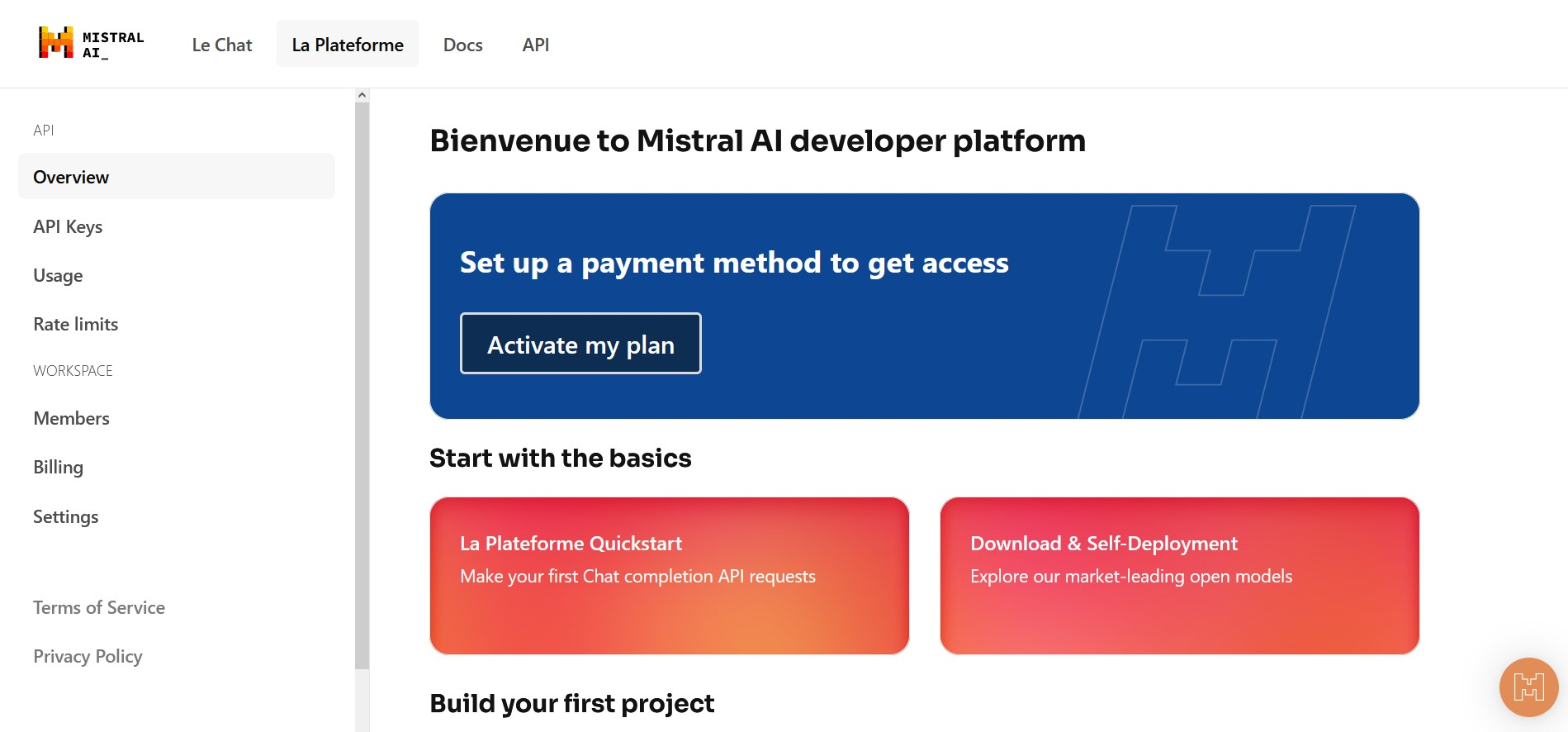This screenshot has width=1568, height=732.
Task: Click the Activate my plan button
Action: coord(580,344)
